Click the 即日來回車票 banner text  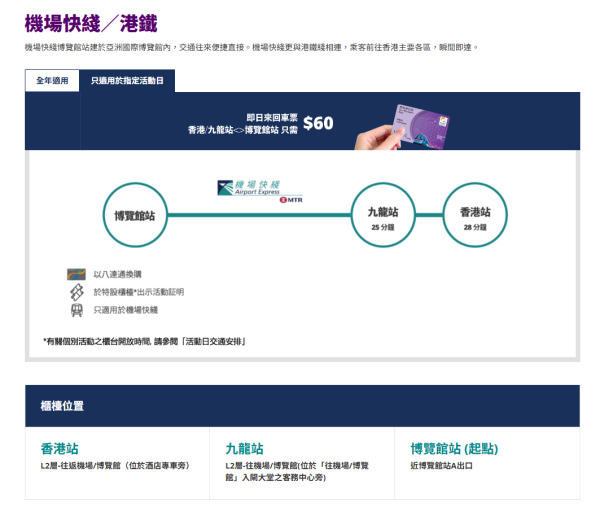pos(272,117)
